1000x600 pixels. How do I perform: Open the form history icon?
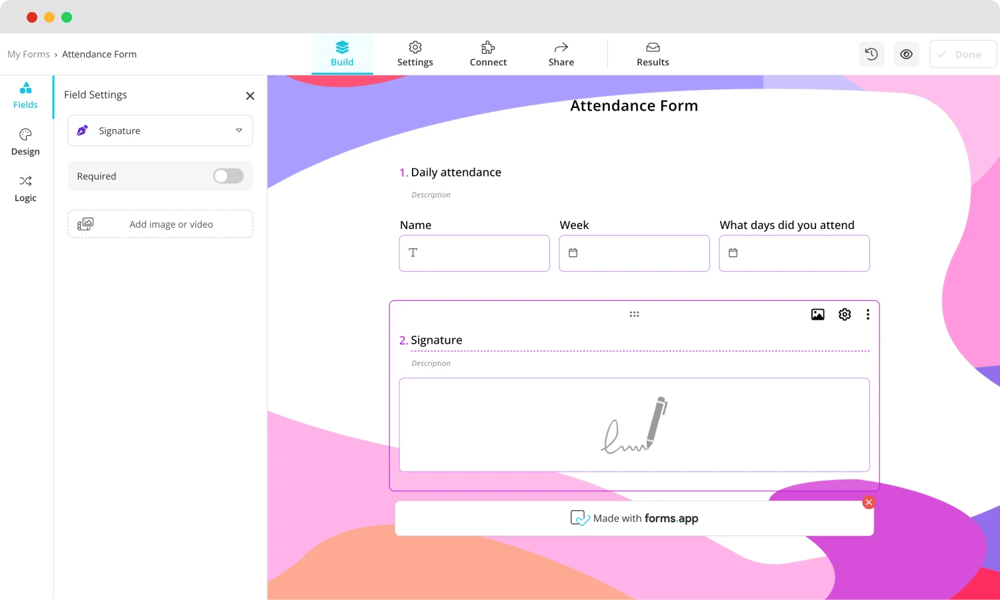(871, 54)
